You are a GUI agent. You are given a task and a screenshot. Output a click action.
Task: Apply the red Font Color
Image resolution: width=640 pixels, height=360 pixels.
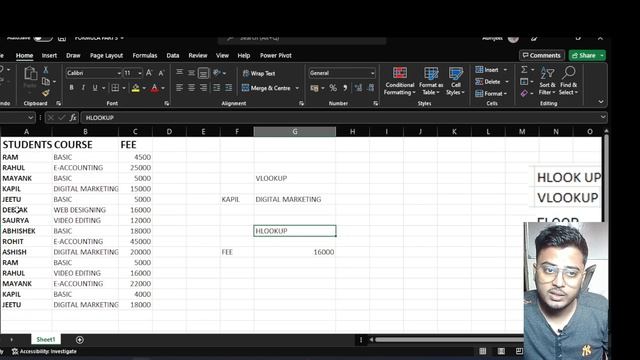[x=154, y=88]
